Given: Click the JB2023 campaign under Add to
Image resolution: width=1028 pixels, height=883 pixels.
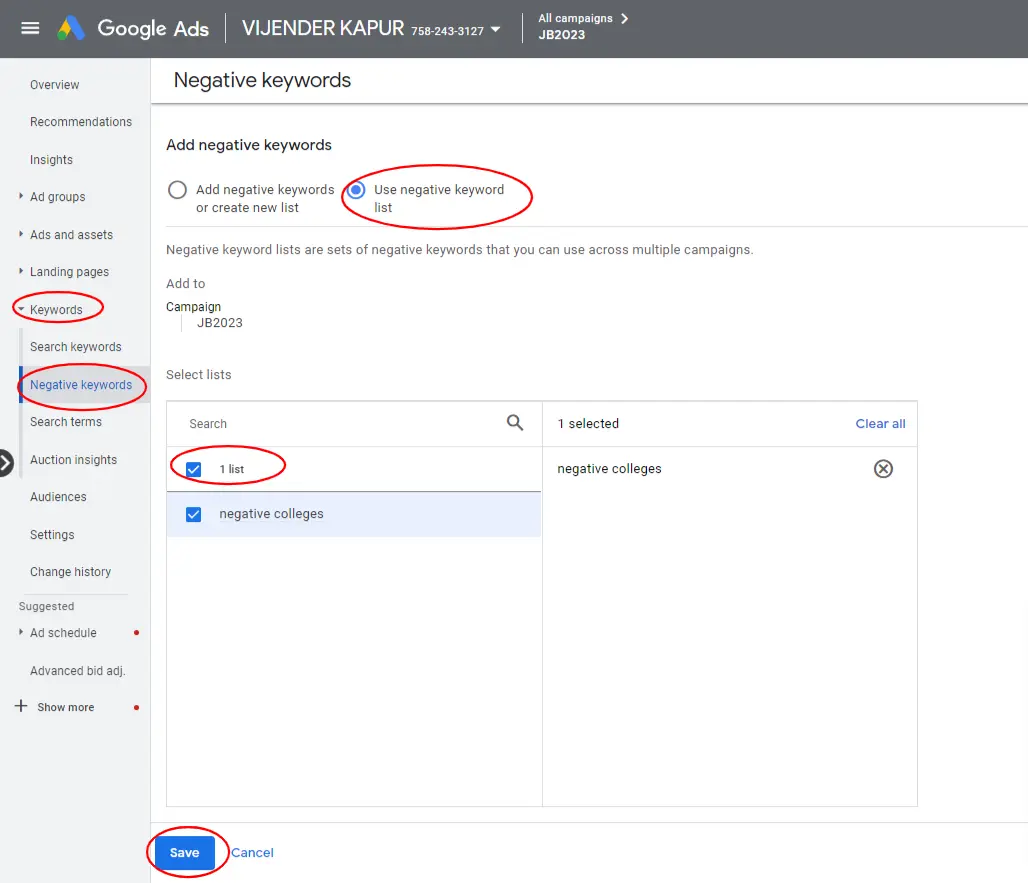Looking at the screenshot, I should click(x=220, y=323).
